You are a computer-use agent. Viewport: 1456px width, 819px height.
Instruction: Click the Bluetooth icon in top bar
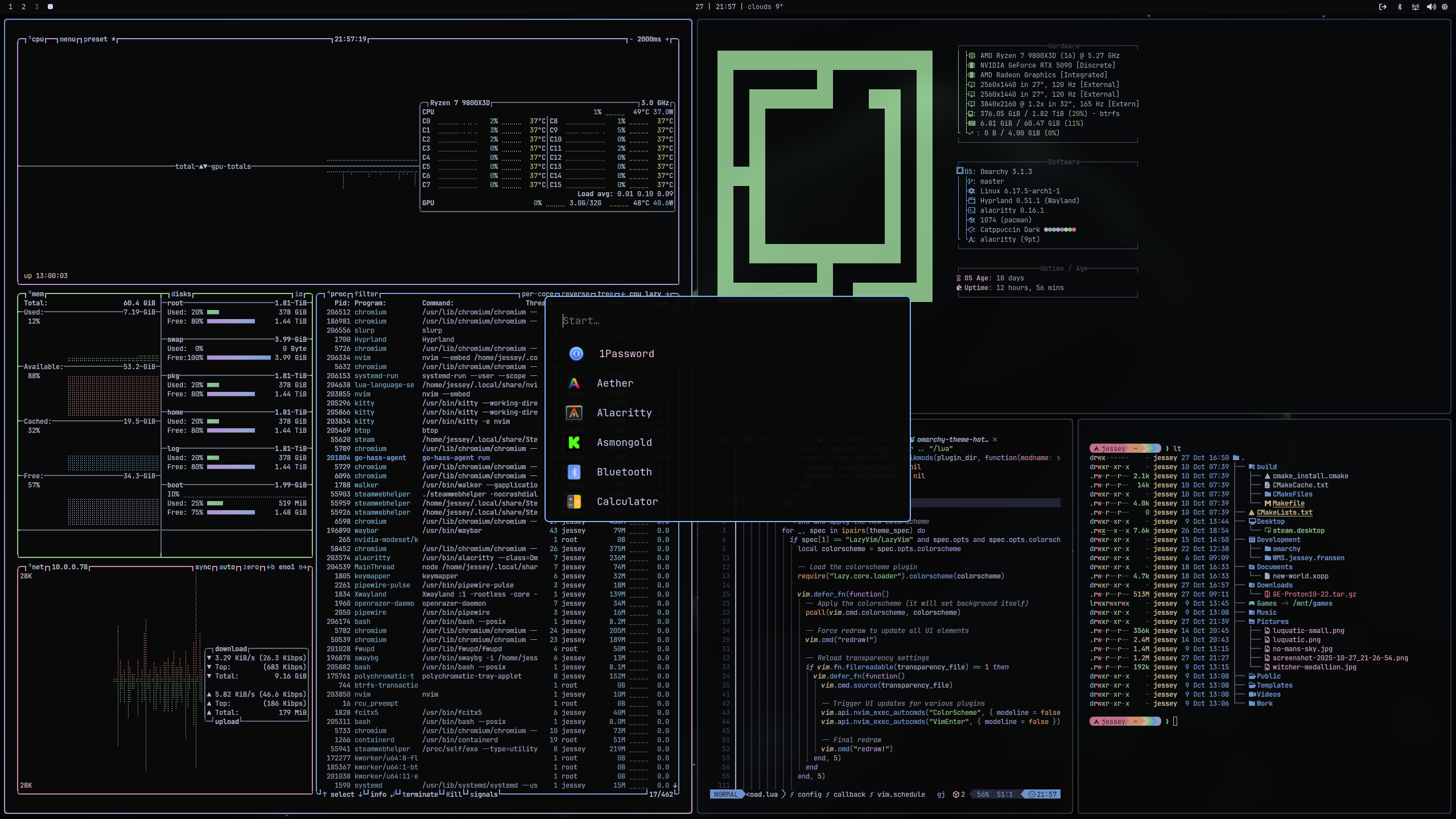1400,7
